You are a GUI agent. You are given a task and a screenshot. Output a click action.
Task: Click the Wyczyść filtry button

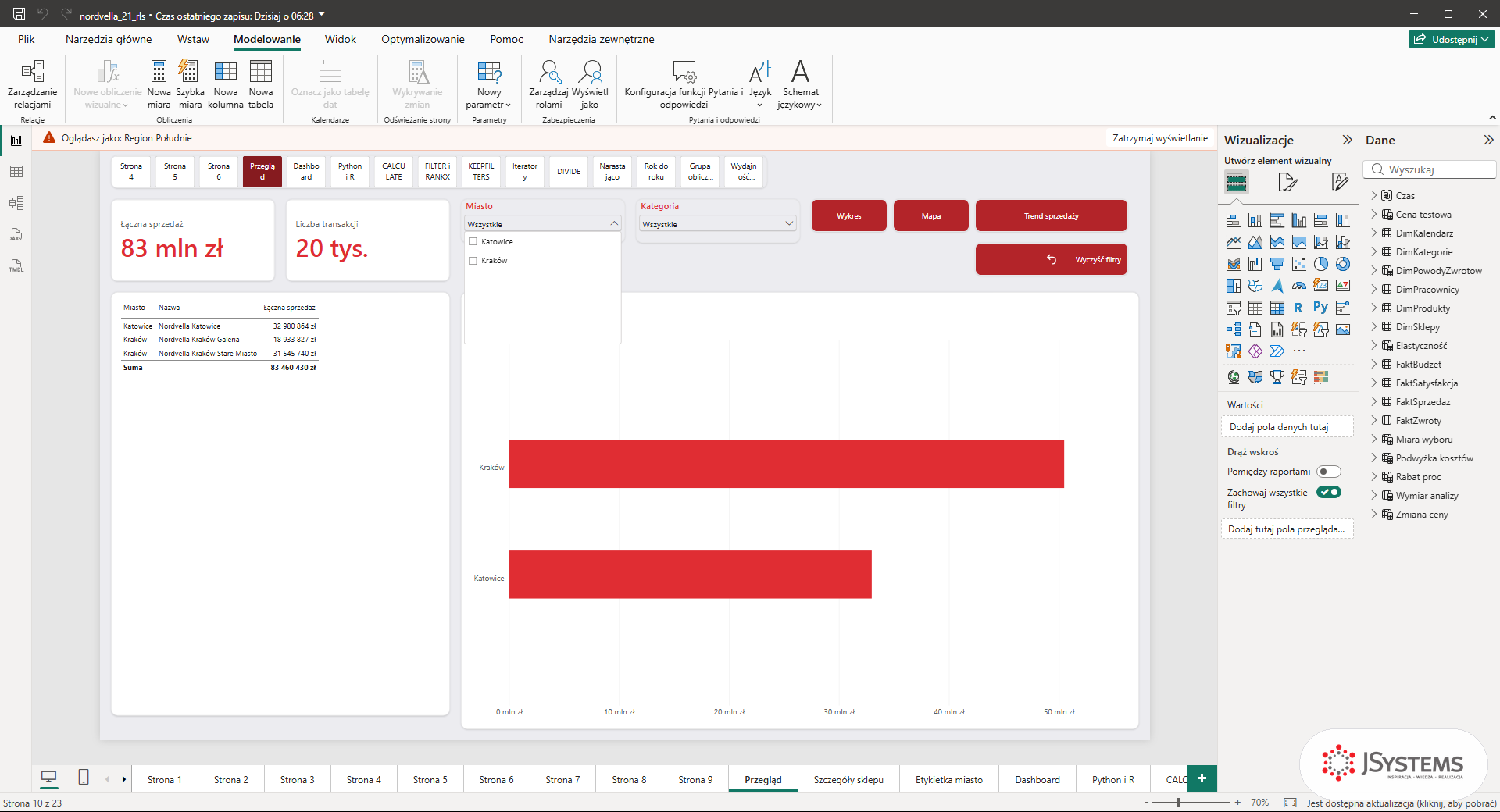click(x=1052, y=260)
